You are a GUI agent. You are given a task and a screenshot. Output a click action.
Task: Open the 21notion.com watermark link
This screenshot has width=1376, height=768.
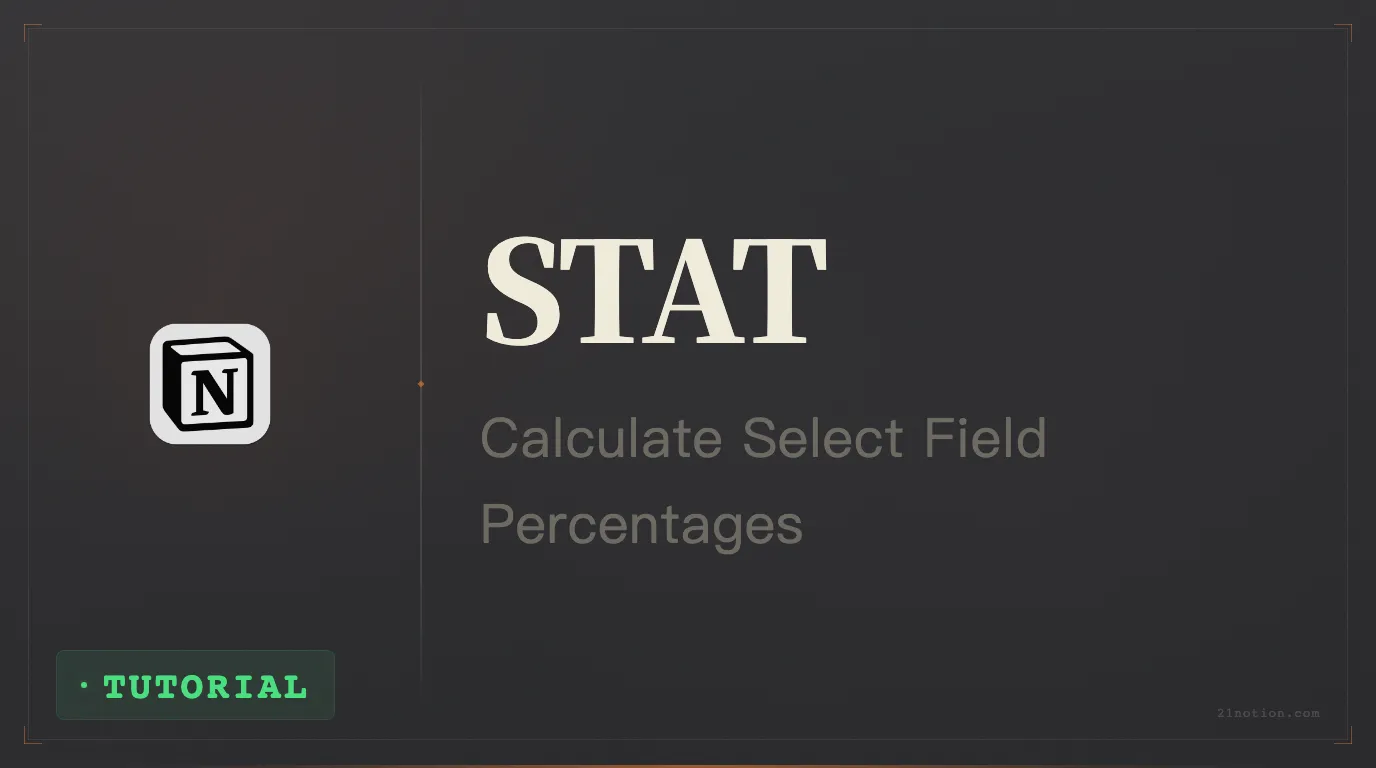[x=1268, y=713]
